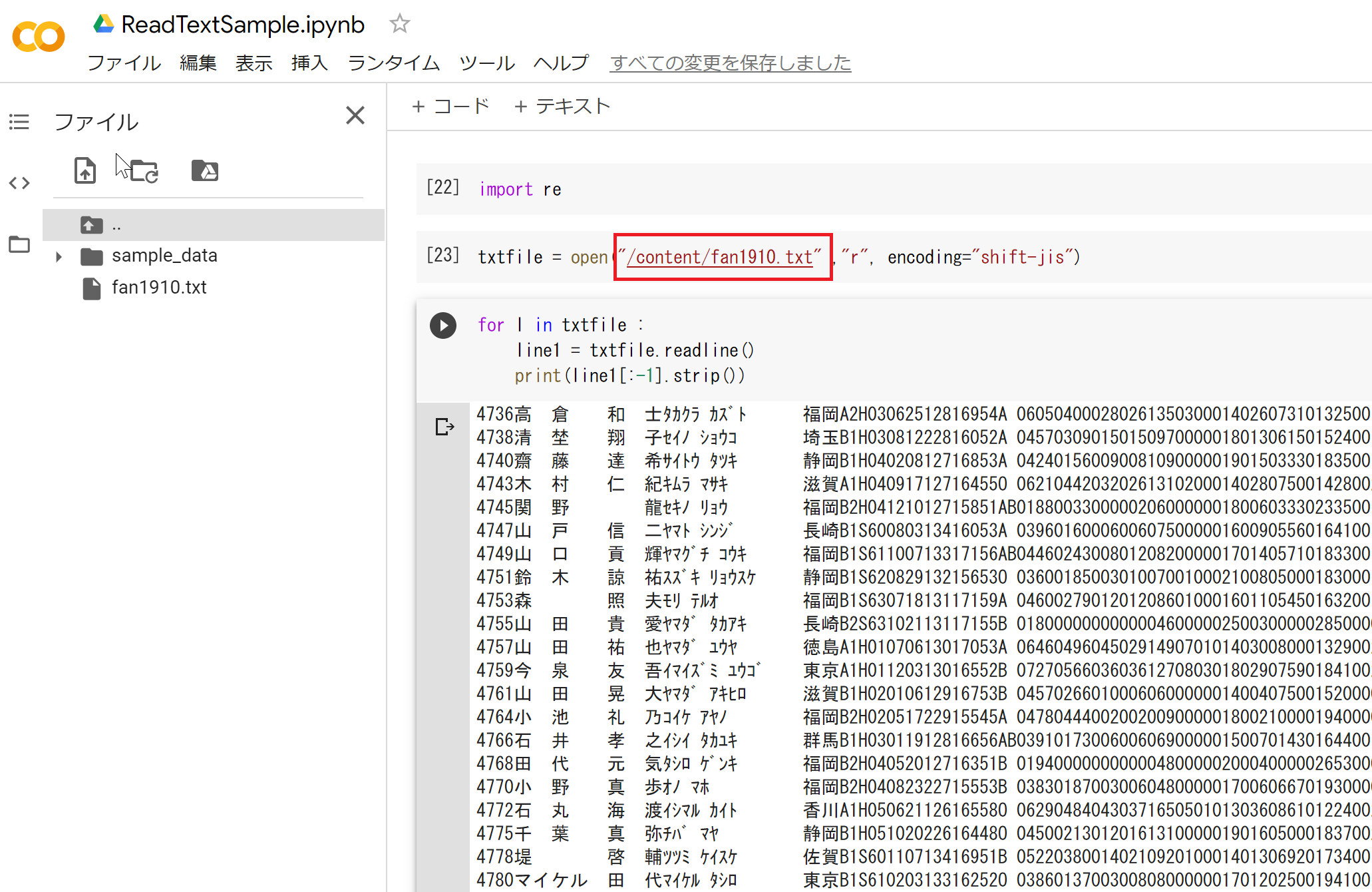Open the ランタイム menu
The image size is (1372, 892).
(393, 63)
